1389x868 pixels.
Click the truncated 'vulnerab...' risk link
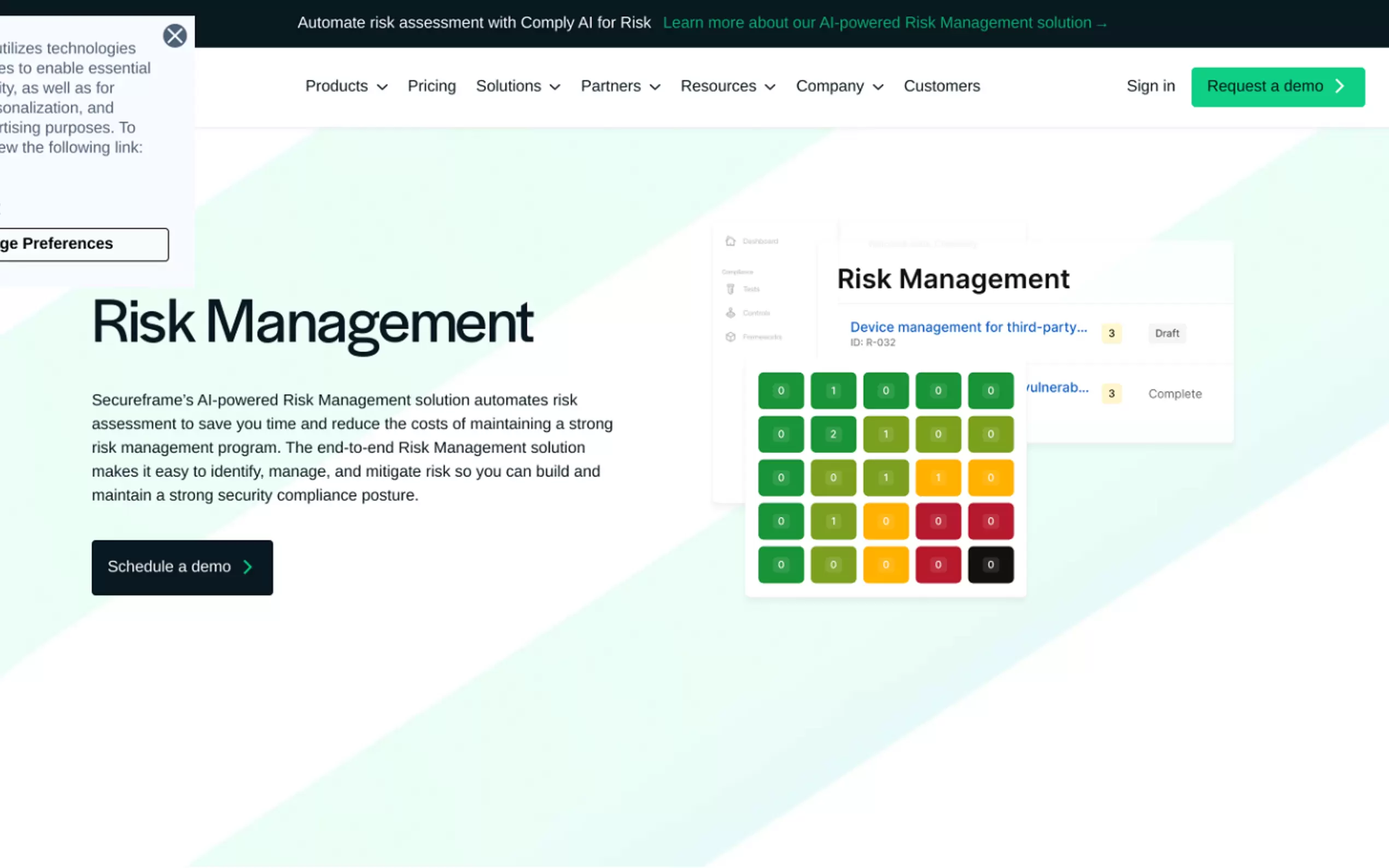coord(1057,388)
